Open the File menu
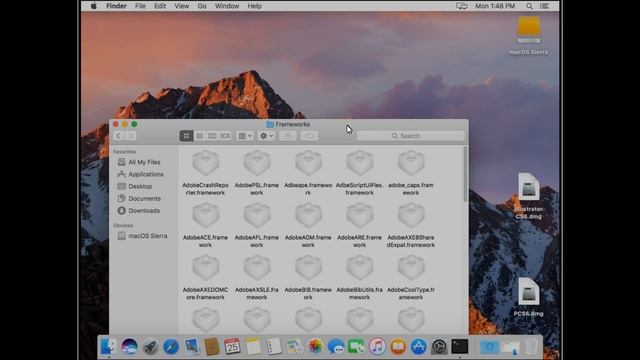 click(x=140, y=6)
